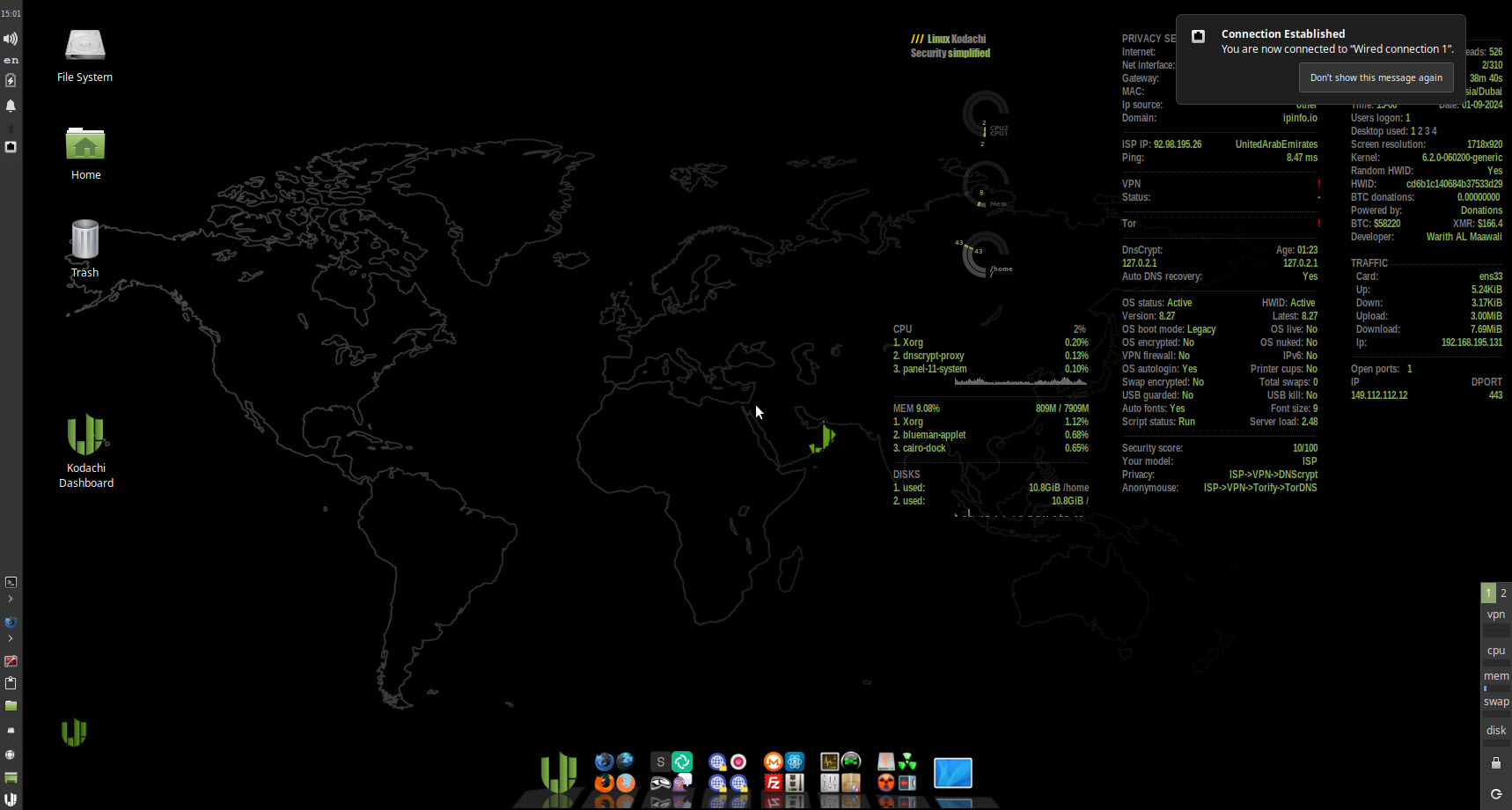Launch the orange Firefox icon in the dock
1512x810 pixels.
604,783
